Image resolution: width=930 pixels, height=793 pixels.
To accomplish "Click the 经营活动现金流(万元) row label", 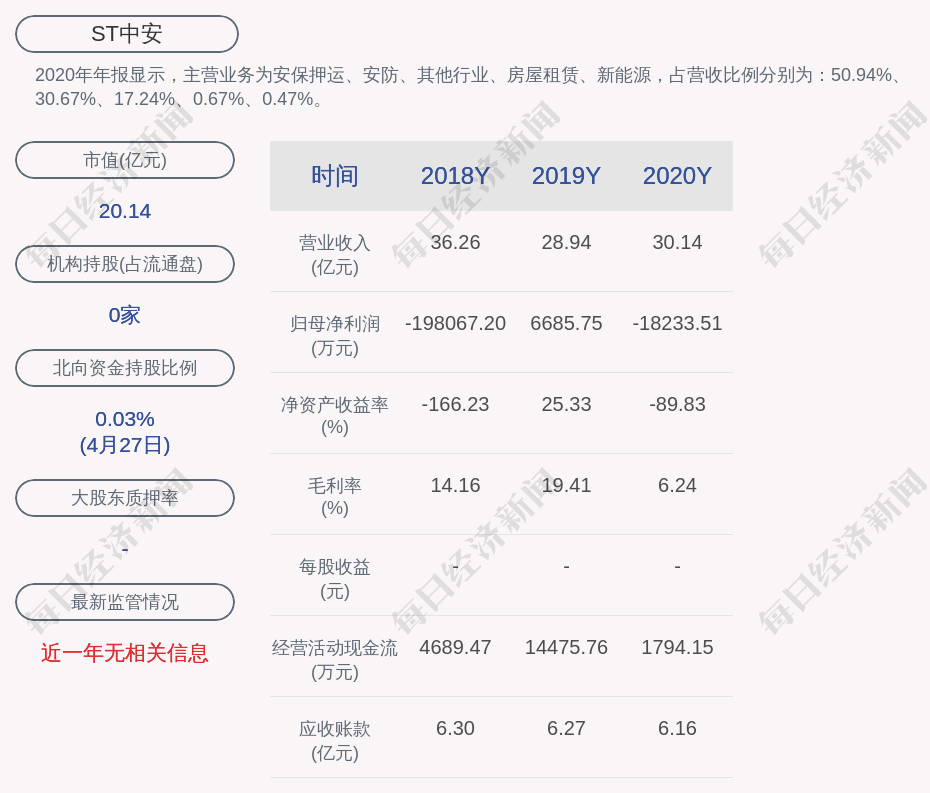I will 335,660.
